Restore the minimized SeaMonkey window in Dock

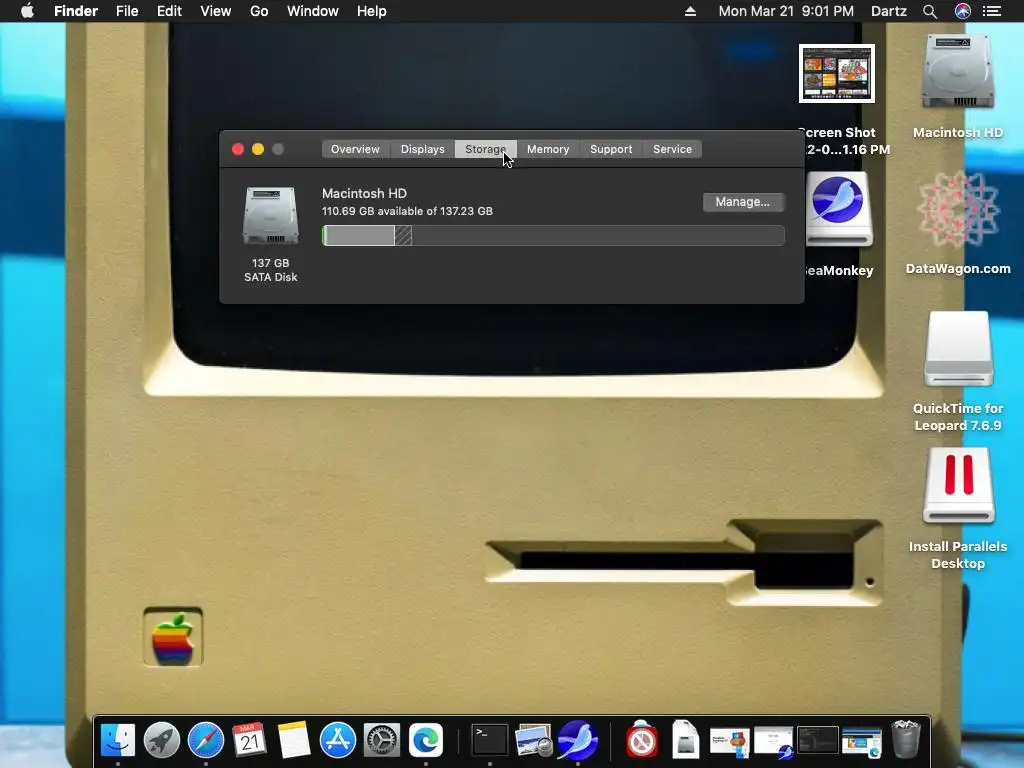pos(774,743)
